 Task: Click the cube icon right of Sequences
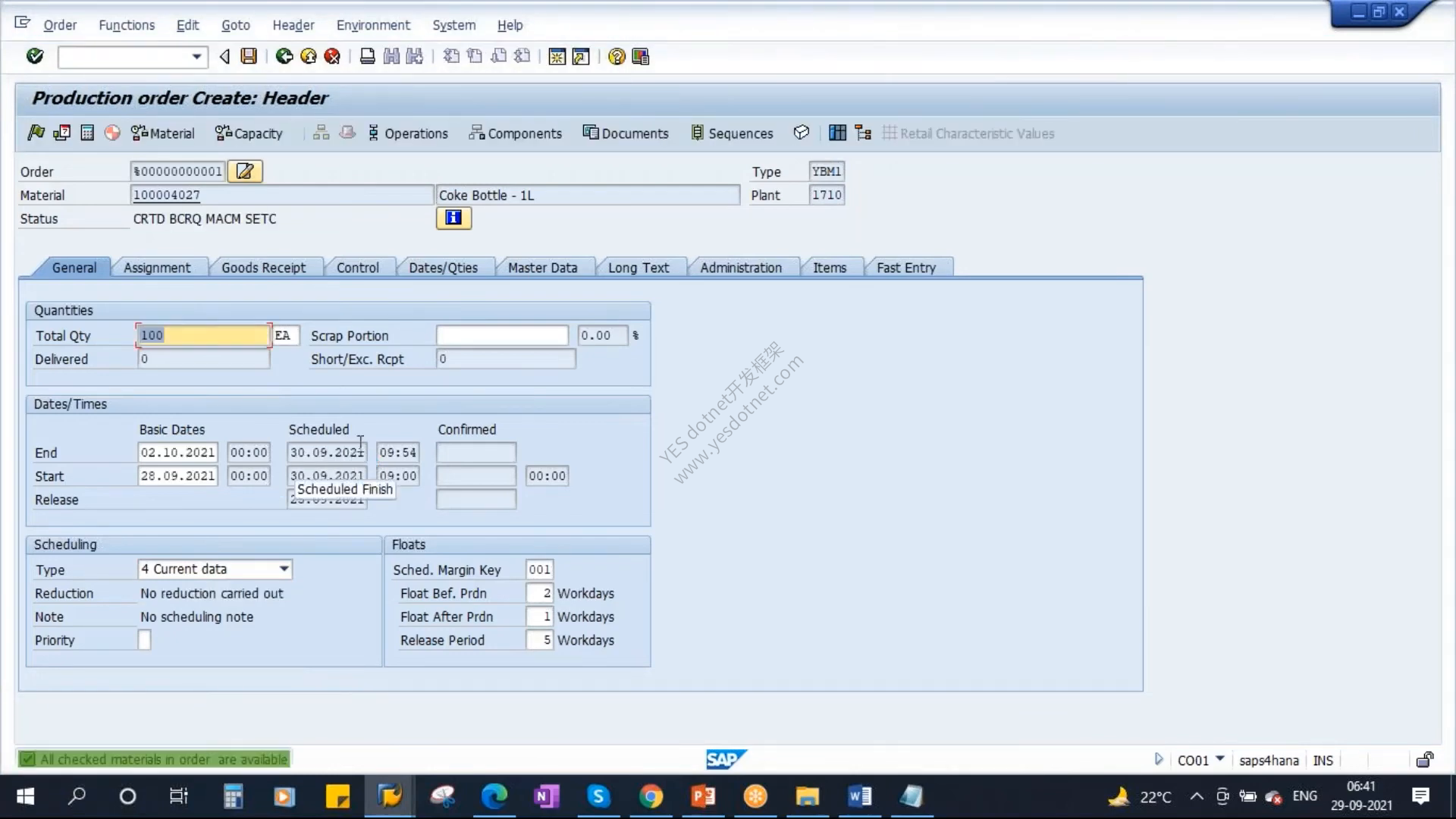(x=802, y=133)
